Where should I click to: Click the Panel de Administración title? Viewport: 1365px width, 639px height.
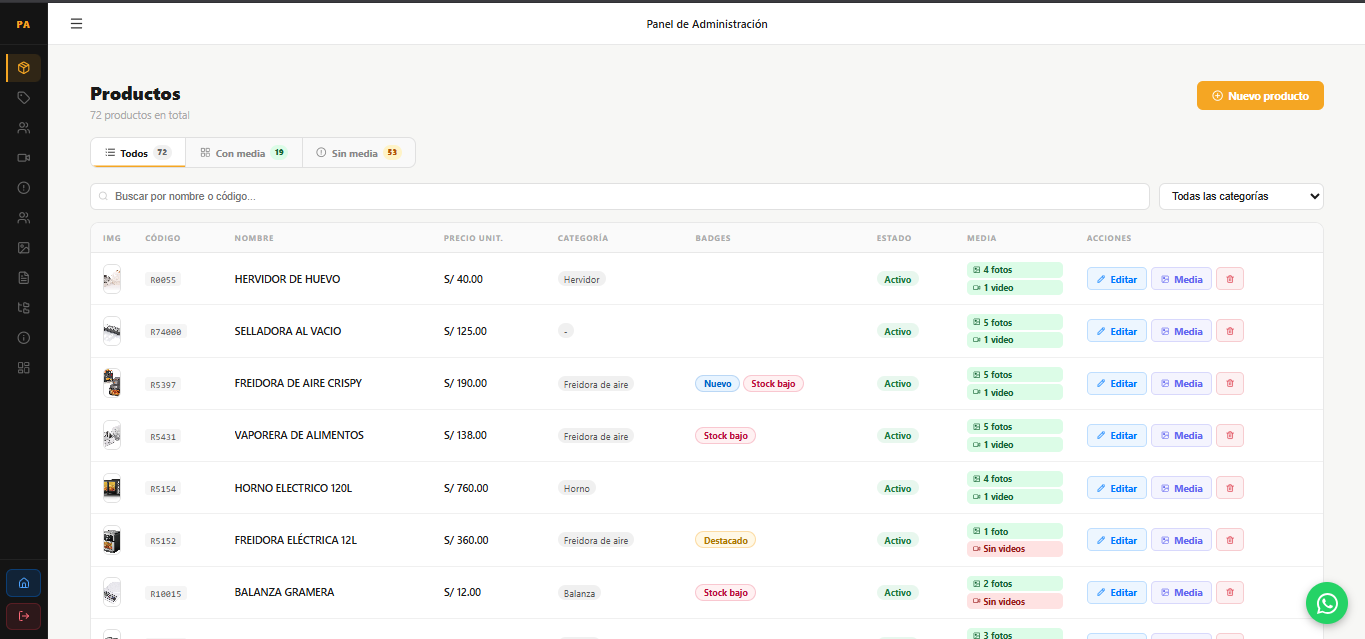[x=707, y=24]
